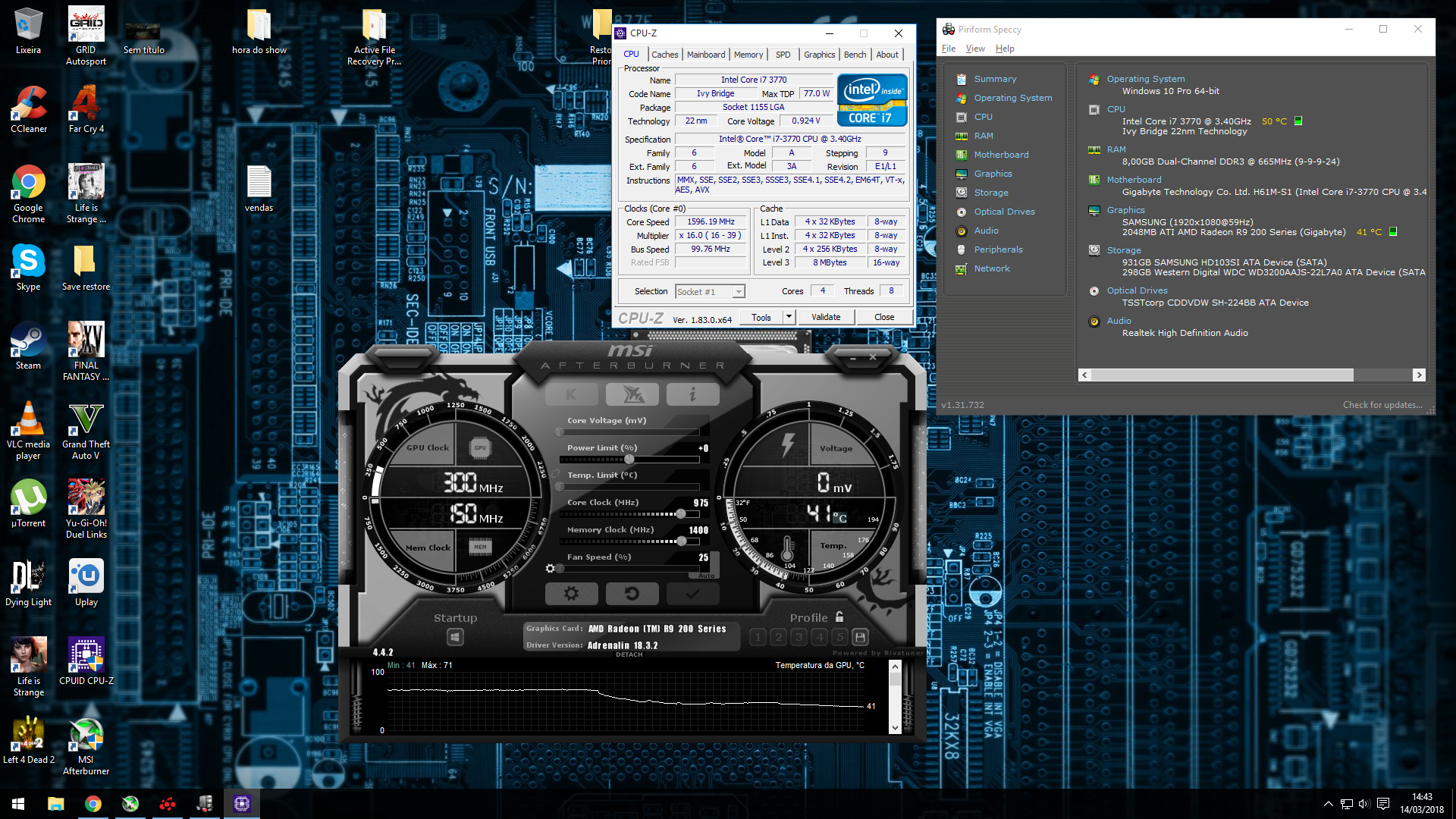The width and height of the screenshot is (1456, 819).
Task: Click the Graphics heading link in Speccy summary
Action: pyautogui.click(x=1125, y=210)
